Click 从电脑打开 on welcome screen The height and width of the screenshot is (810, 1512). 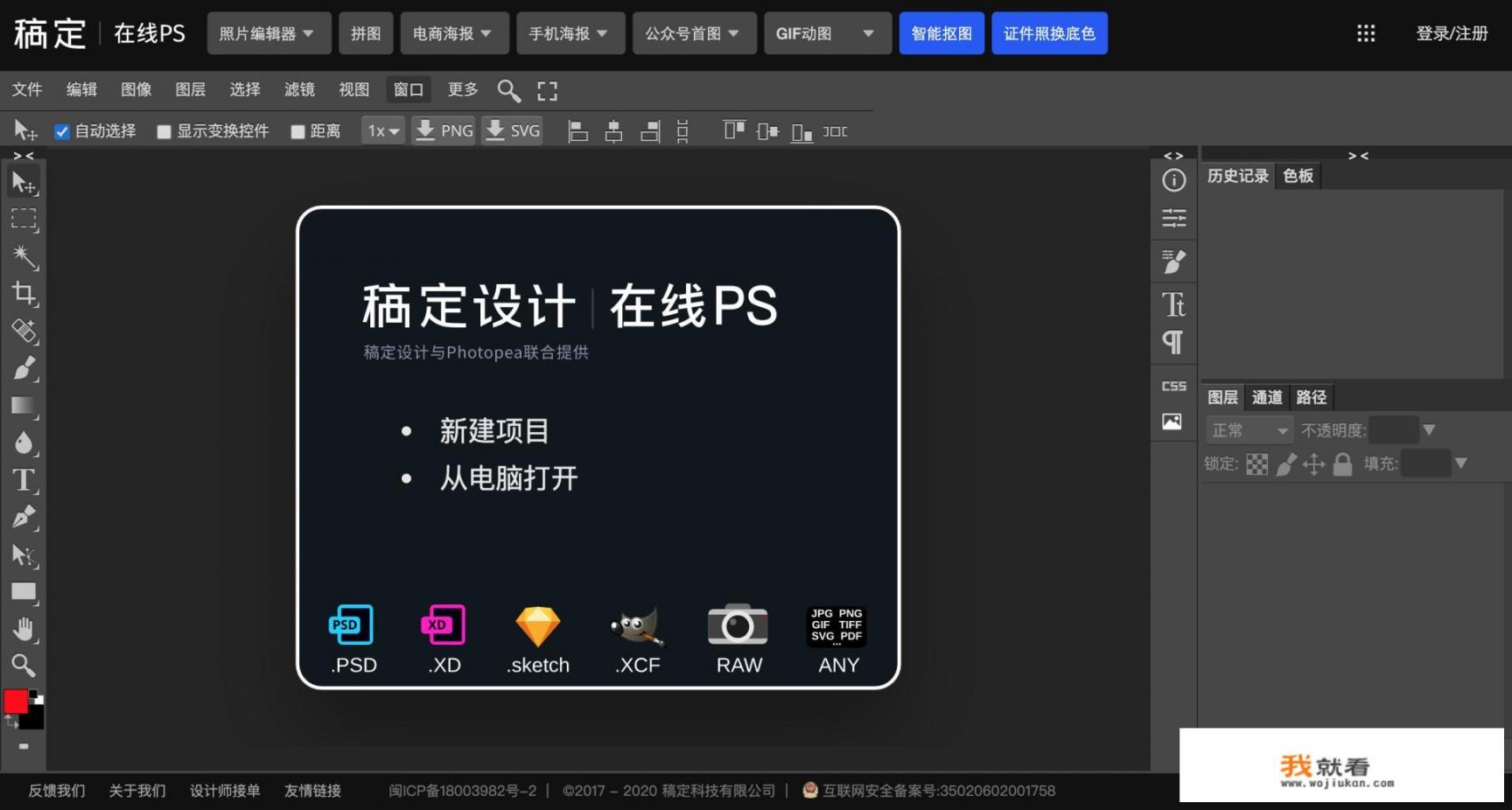coord(508,478)
